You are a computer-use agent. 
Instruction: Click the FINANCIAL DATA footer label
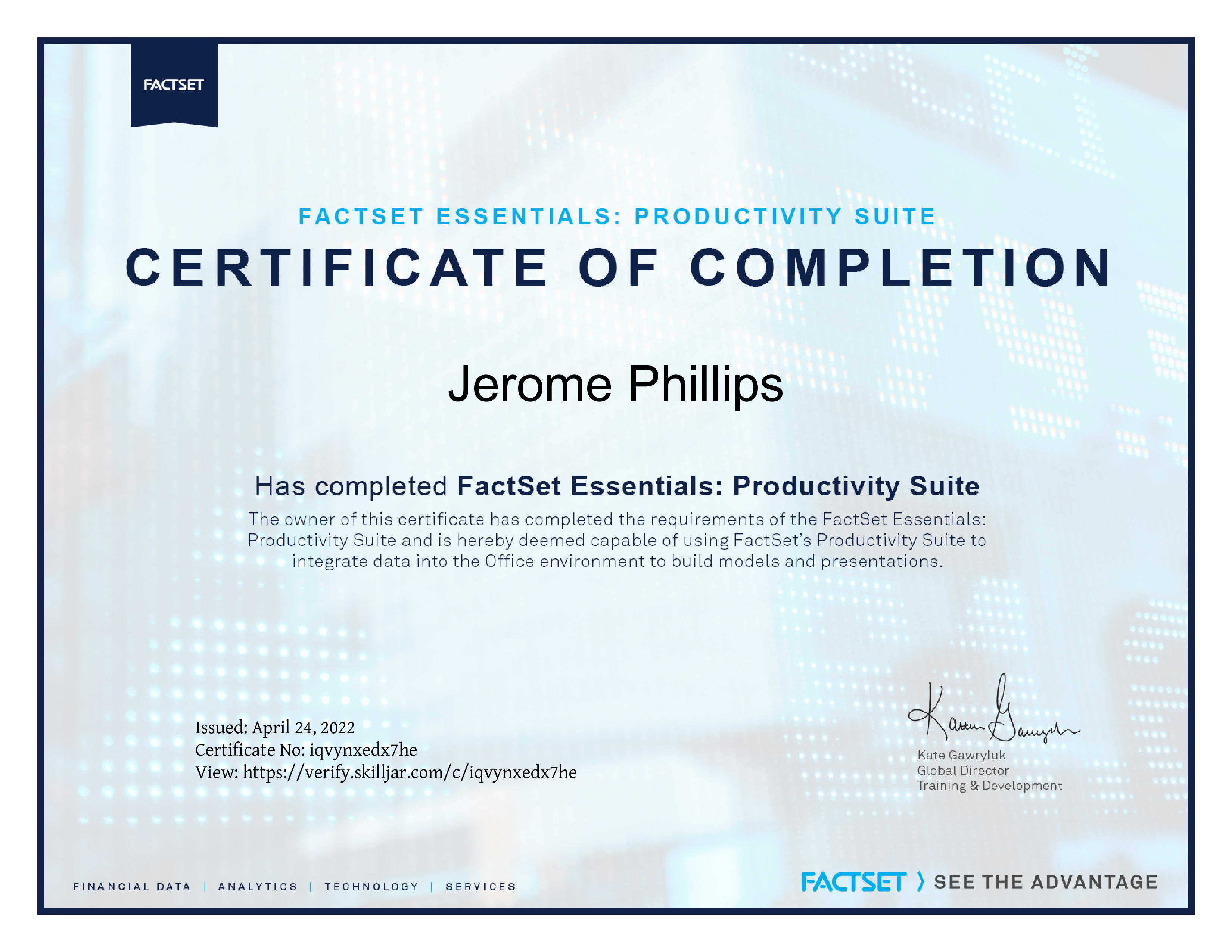click(x=132, y=887)
